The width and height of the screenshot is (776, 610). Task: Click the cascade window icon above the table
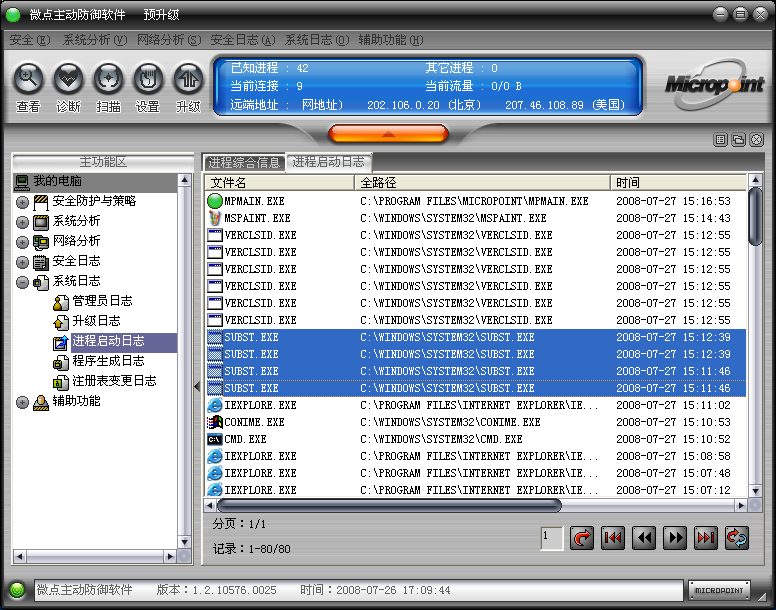coord(738,140)
